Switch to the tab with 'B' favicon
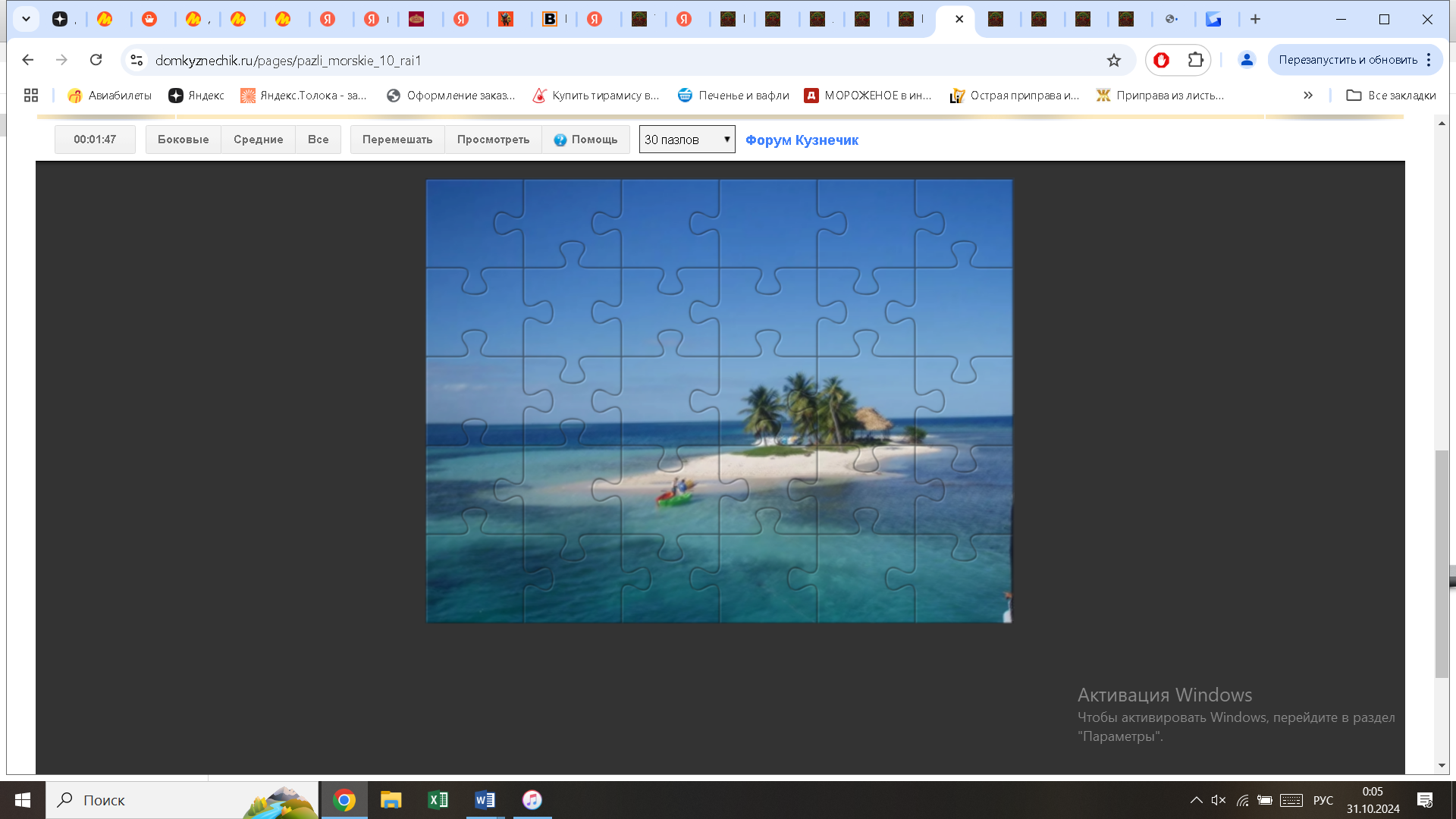 (x=551, y=19)
